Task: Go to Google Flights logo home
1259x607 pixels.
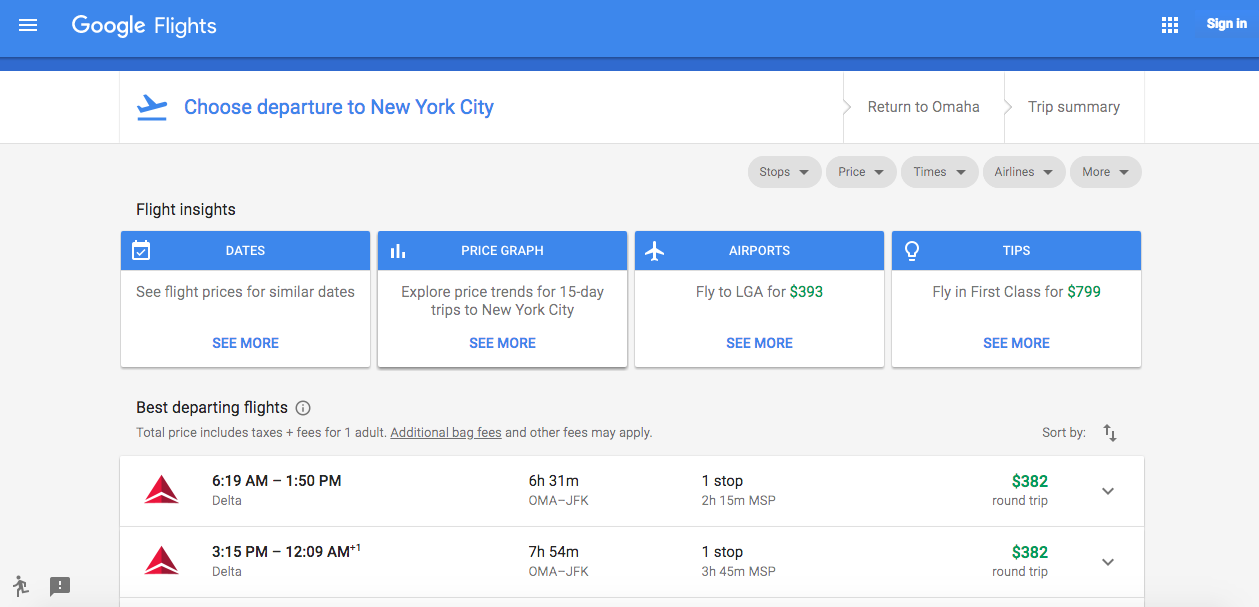Action: [x=144, y=26]
